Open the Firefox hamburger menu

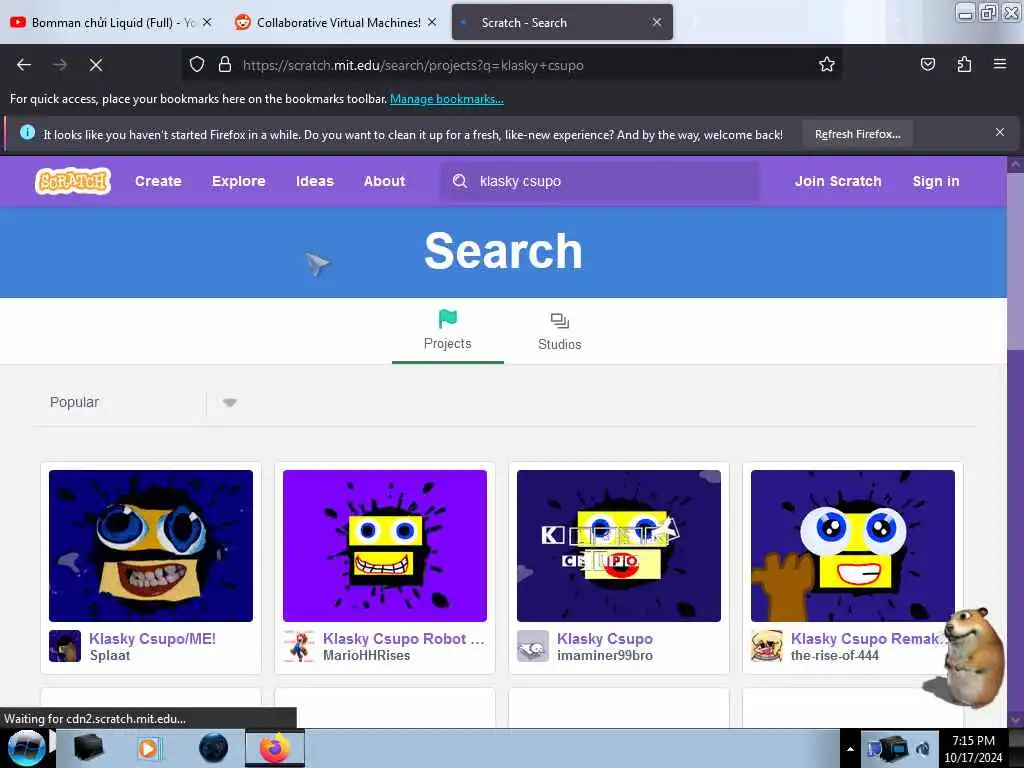coord(999,64)
